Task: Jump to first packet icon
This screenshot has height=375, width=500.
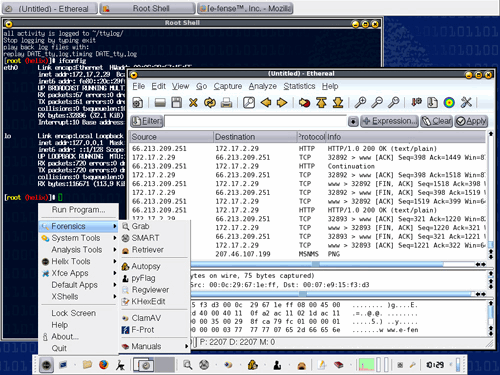Action: [321, 103]
